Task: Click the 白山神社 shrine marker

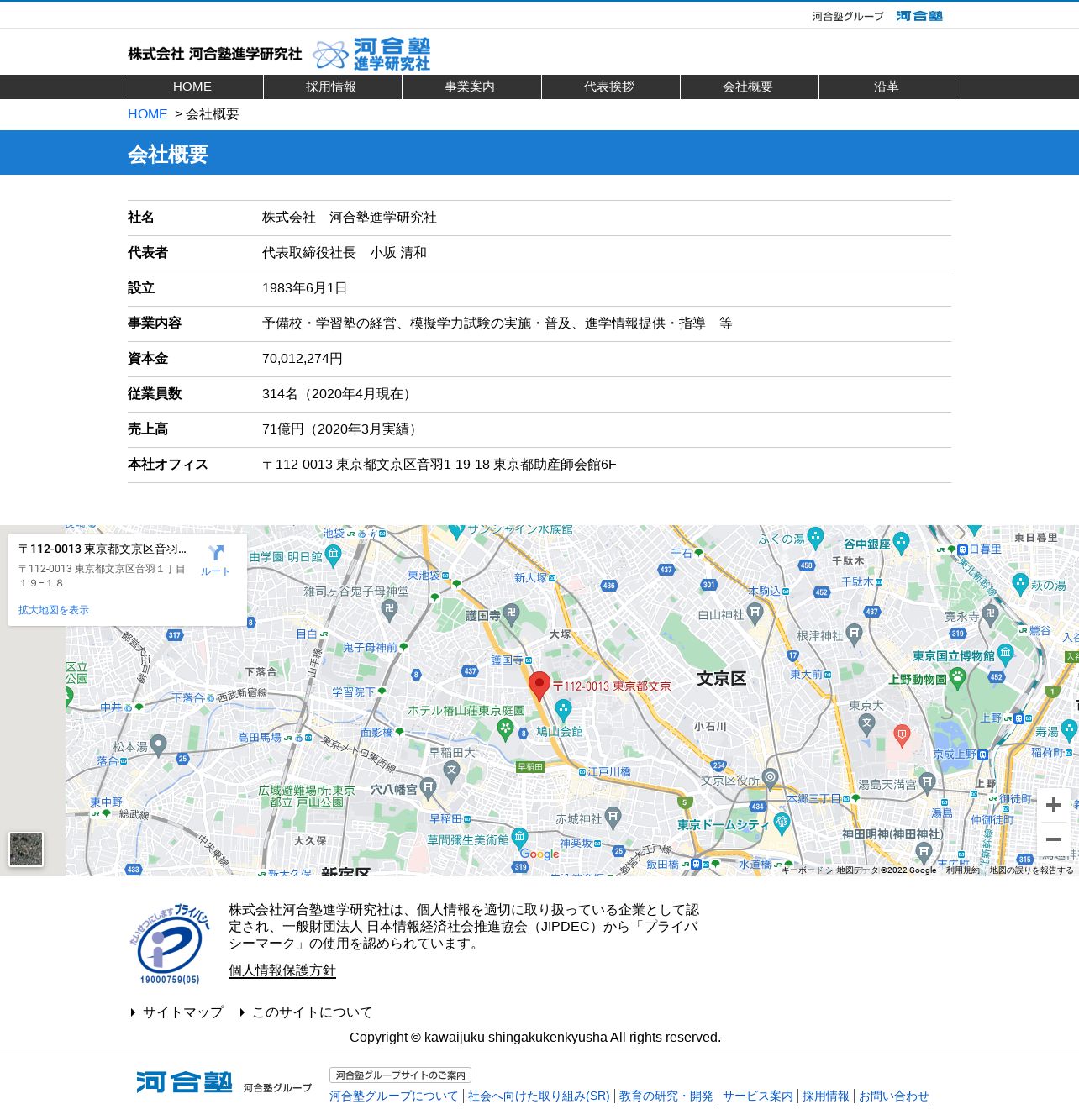Action: click(755, 613)
